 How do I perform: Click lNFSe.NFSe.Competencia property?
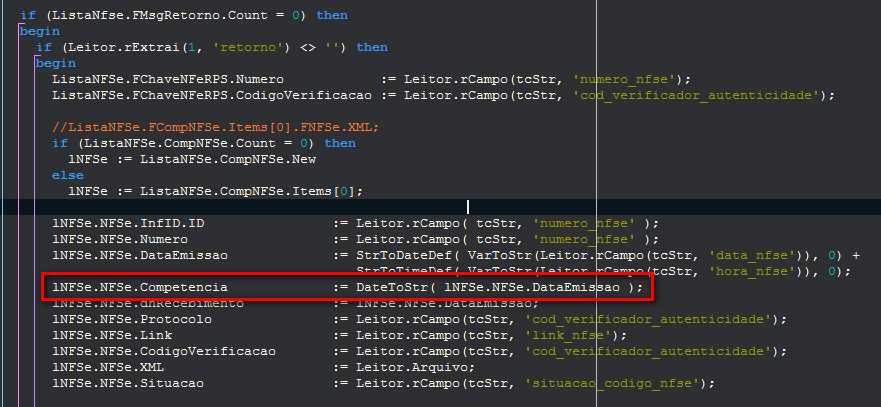(x=140, y=287)
